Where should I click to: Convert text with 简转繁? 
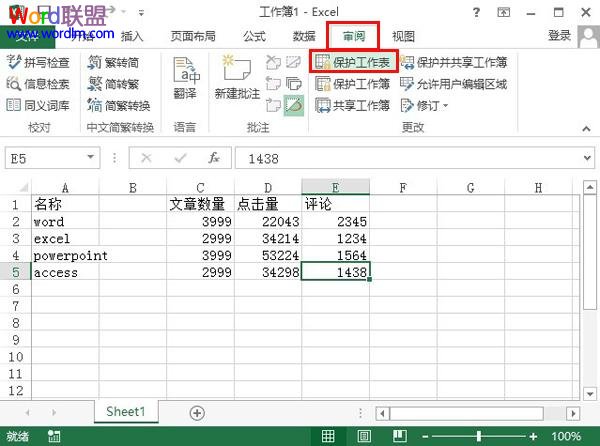(113, 83)
